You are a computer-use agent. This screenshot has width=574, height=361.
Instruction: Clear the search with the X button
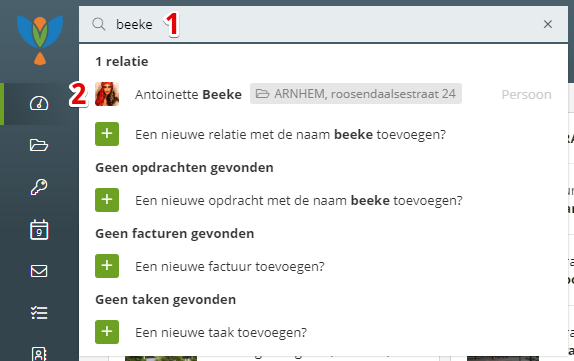(x=548, y=24)
